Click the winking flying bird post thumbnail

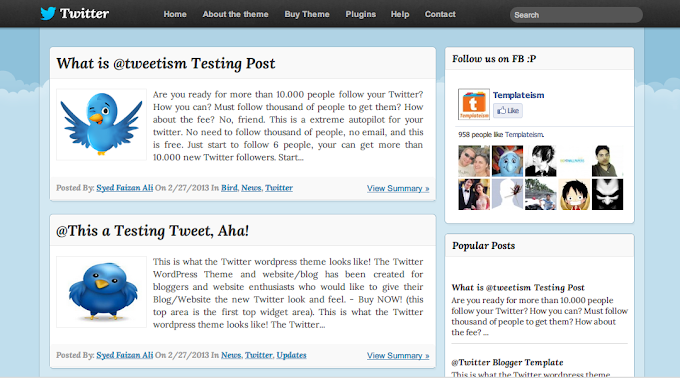pos(101,125)
